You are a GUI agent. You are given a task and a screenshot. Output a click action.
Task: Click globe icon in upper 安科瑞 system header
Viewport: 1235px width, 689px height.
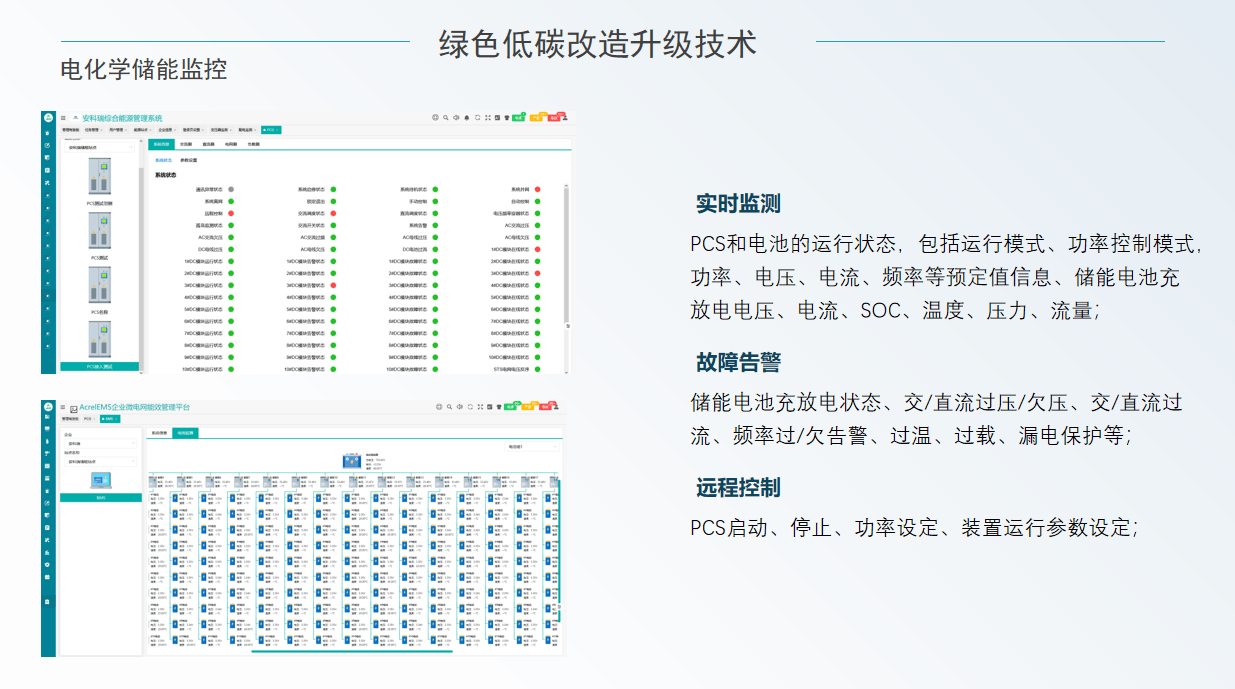(x=435, y=118)
